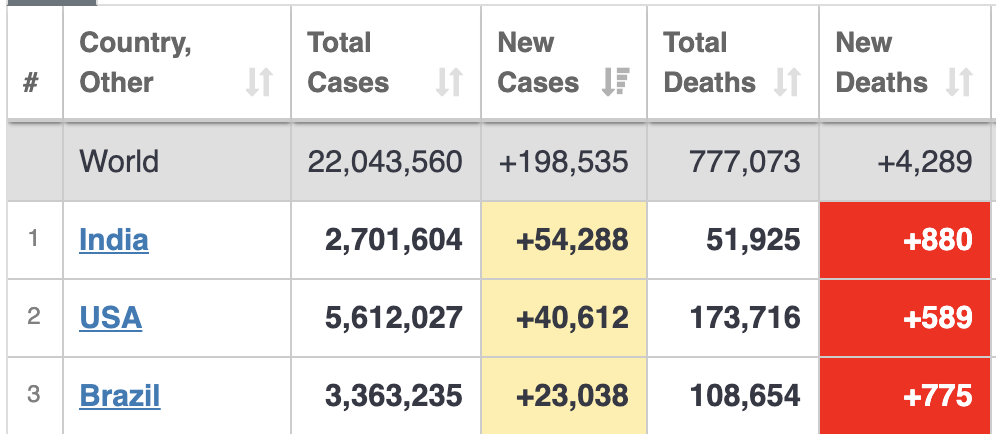
Task: Click the New Cases header label
Action: click(x=537, y=62)
